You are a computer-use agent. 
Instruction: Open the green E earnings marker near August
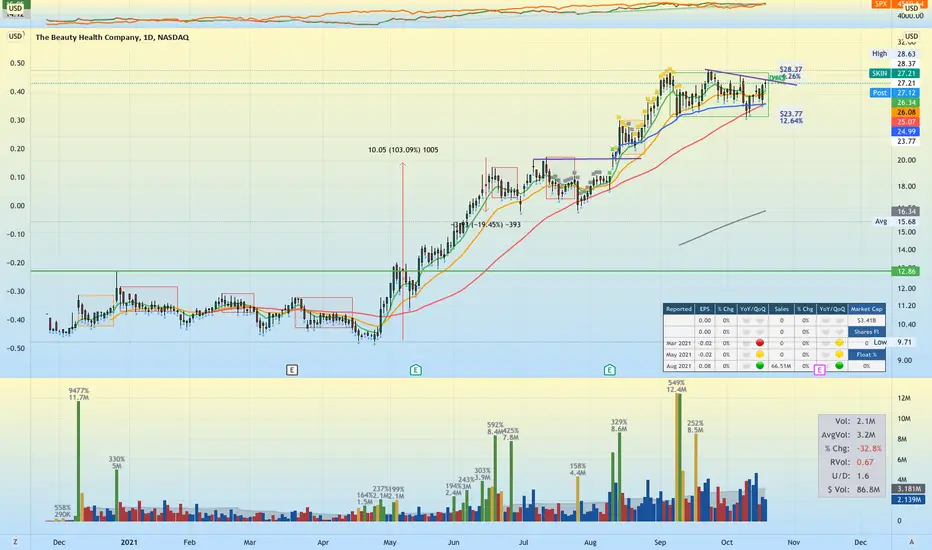pyautogui.click(x=609, y=370)
